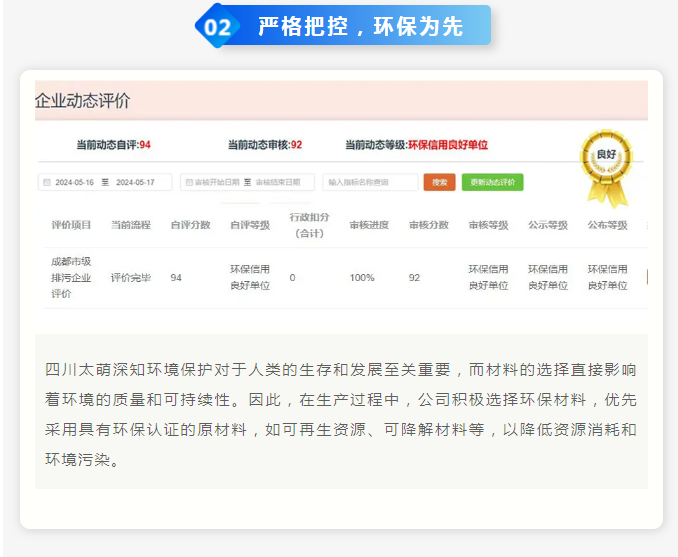Click the 行政扣分(合计) column header

point(309,225)
